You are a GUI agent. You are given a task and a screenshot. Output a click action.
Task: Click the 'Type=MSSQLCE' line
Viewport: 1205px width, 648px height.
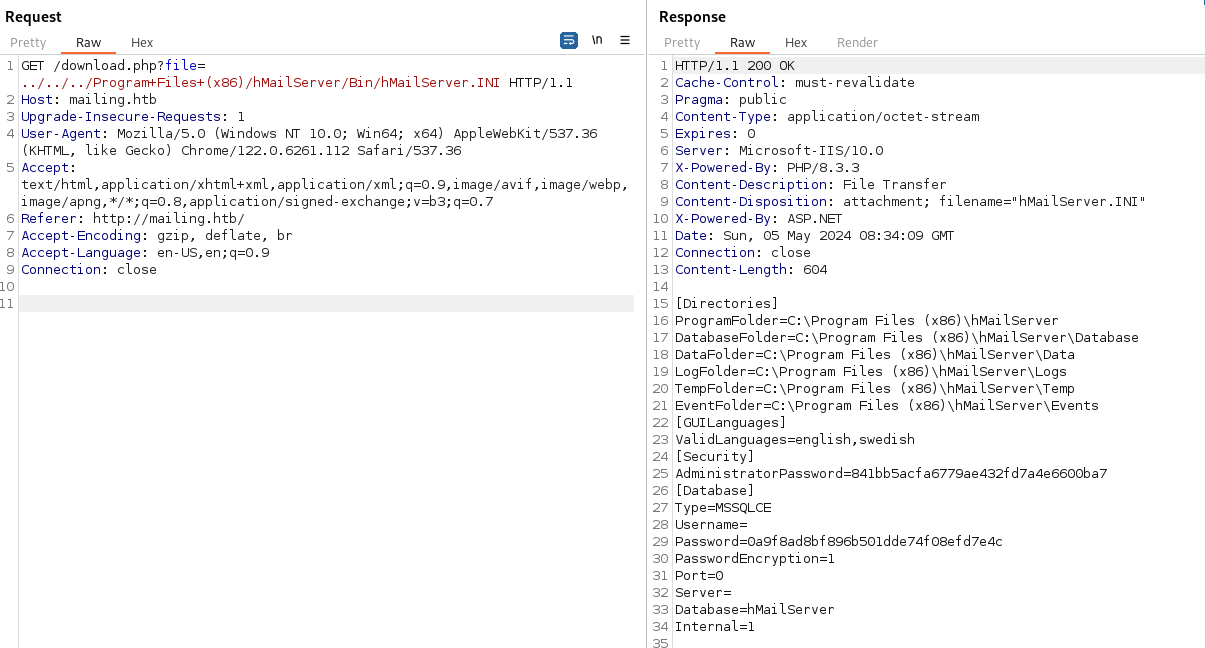coord(723,507)
